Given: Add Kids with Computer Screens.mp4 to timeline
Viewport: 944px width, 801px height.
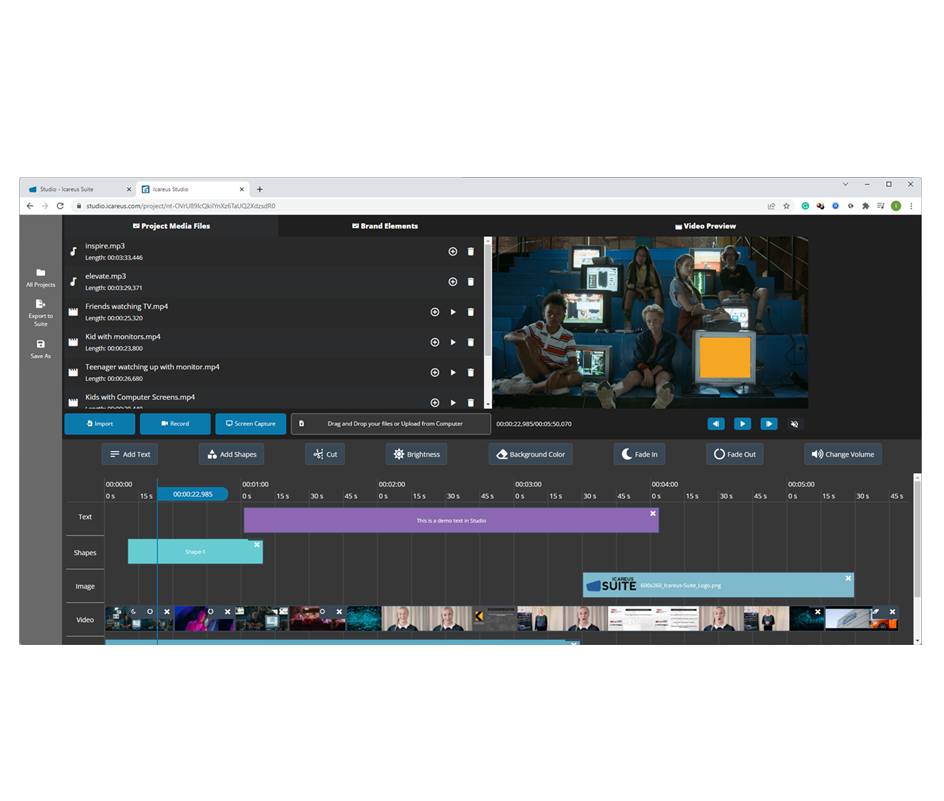Looking at the screenshot, I should click(x=435, y=402).
